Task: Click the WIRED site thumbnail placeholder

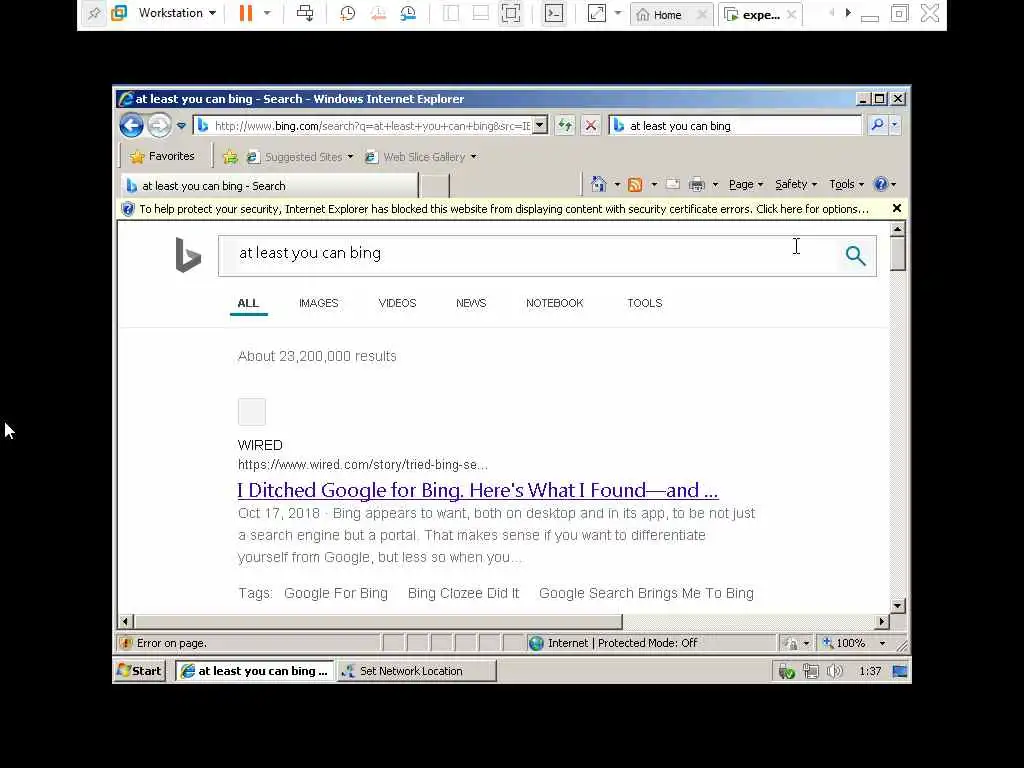Action: (251, 412)
